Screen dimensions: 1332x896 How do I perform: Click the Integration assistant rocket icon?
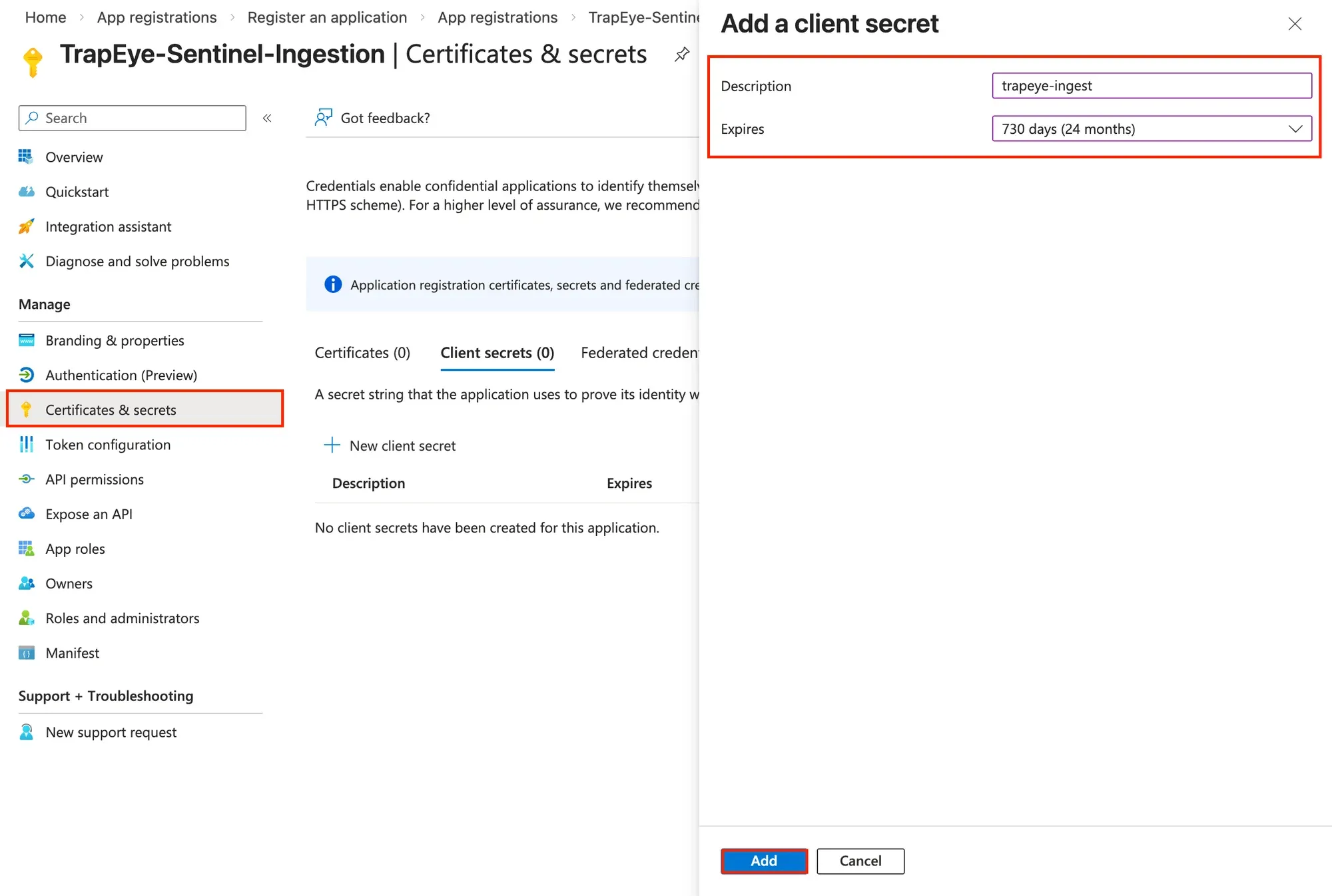coord(26,226)
